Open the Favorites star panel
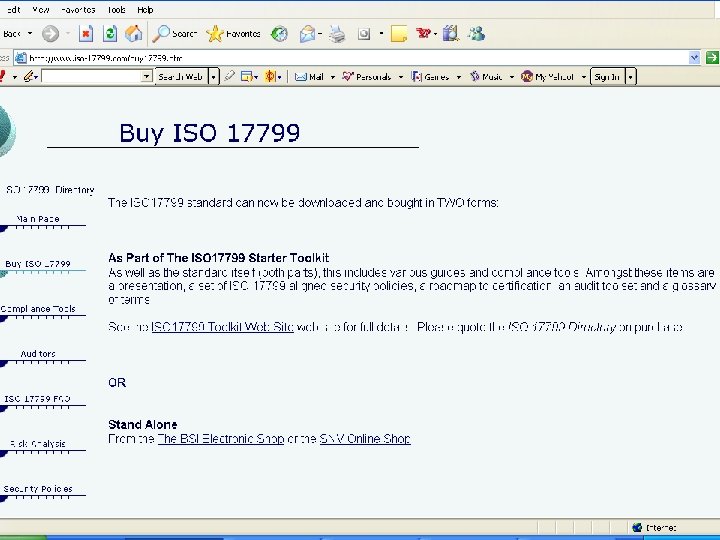 (233, 34)
